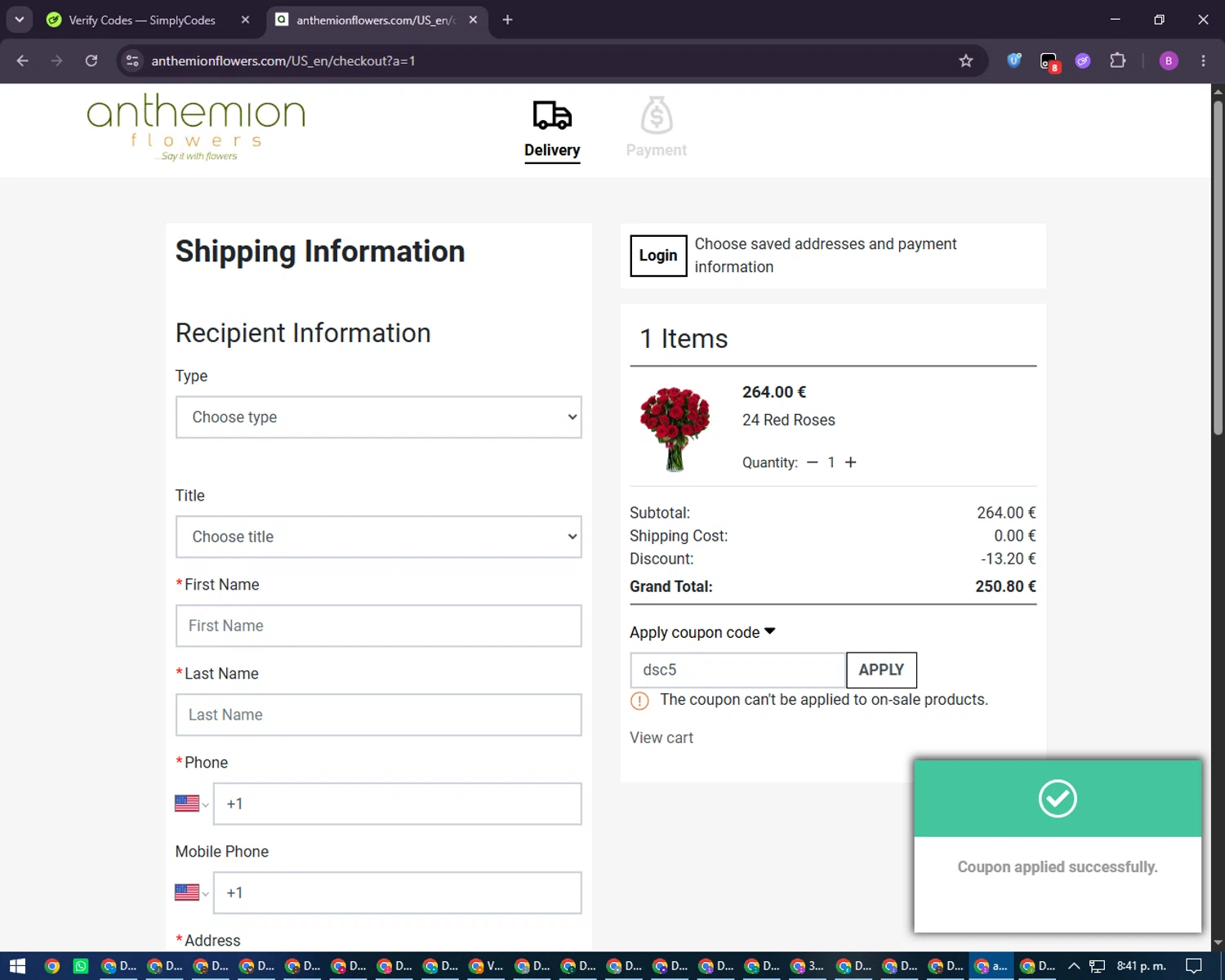Select the anthemionflowers.com tab
The width and height of the screenshot is (1225, 980).
coord(376,20)
